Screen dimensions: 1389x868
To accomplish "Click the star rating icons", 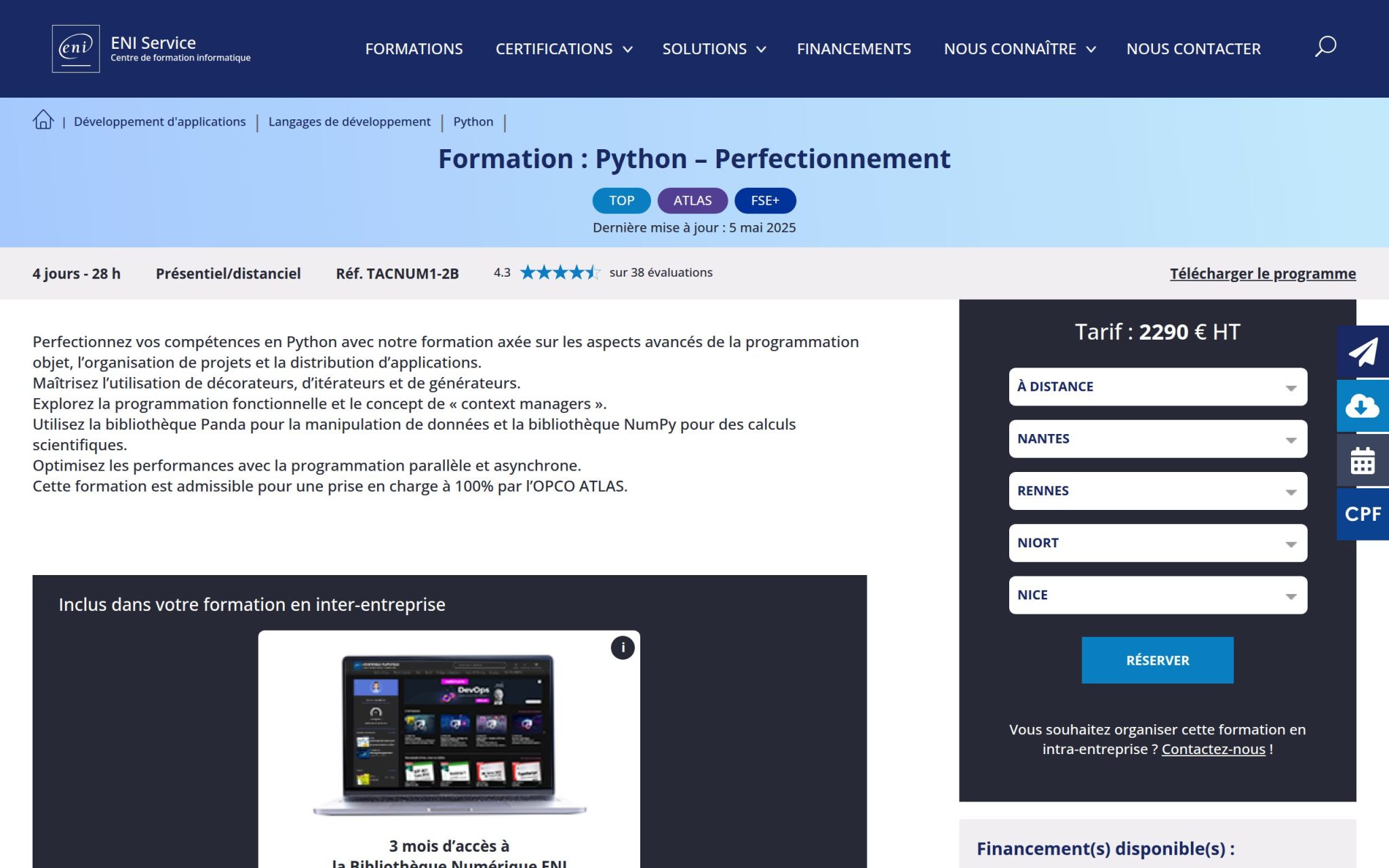I will coord(560,273).
